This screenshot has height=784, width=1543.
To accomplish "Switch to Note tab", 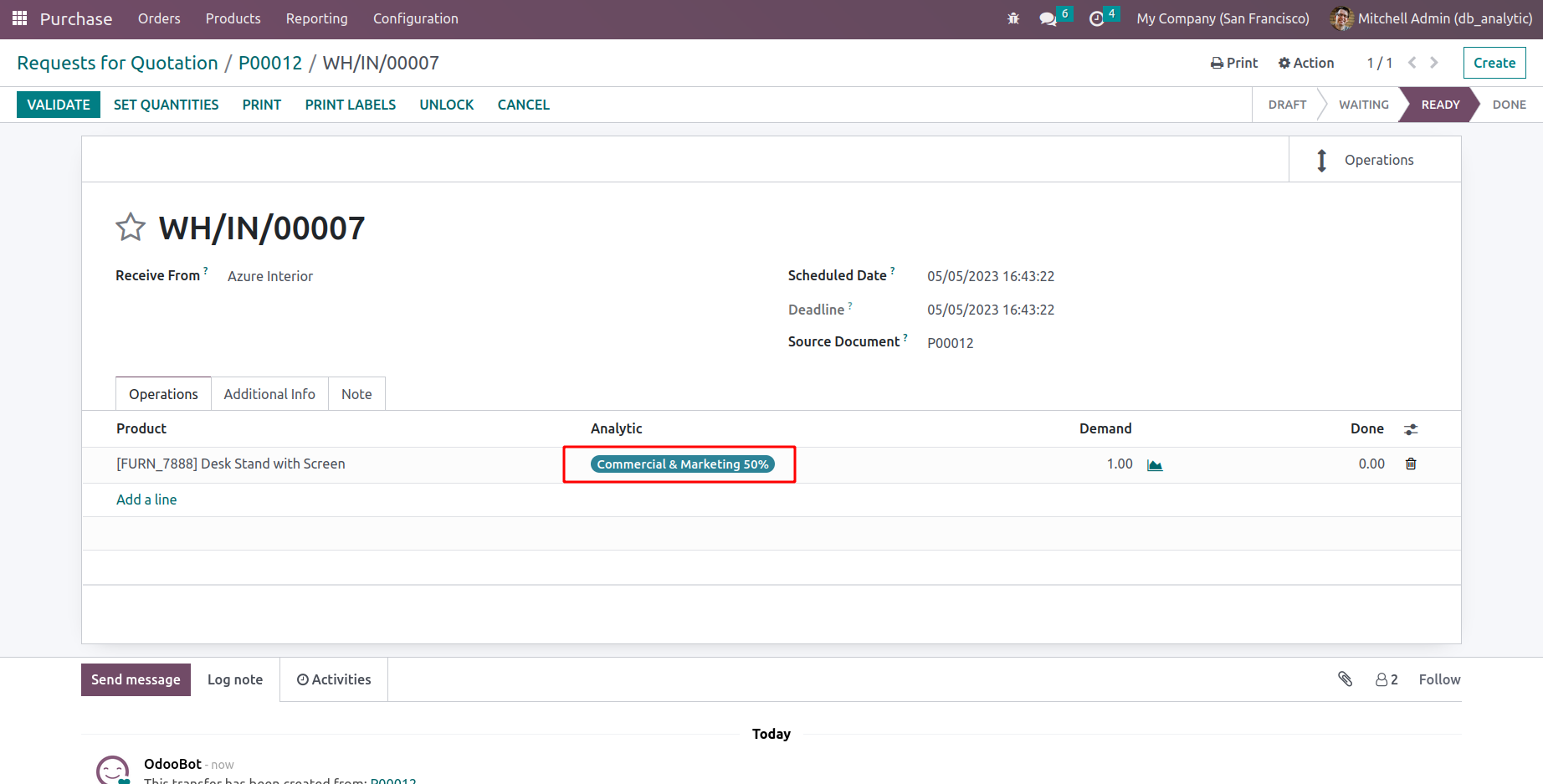I will pos(356,394).
